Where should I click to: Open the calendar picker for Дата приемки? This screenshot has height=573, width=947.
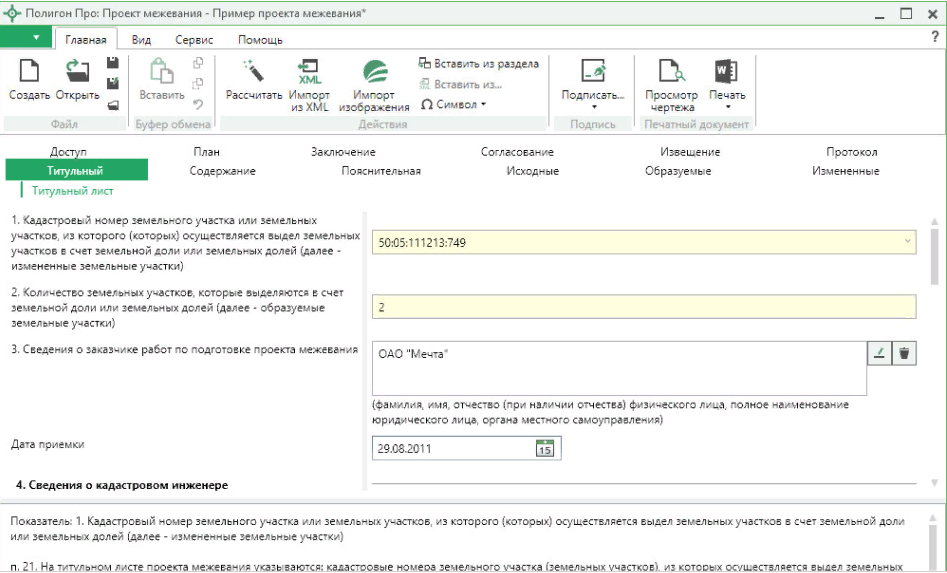click(545, 449)
